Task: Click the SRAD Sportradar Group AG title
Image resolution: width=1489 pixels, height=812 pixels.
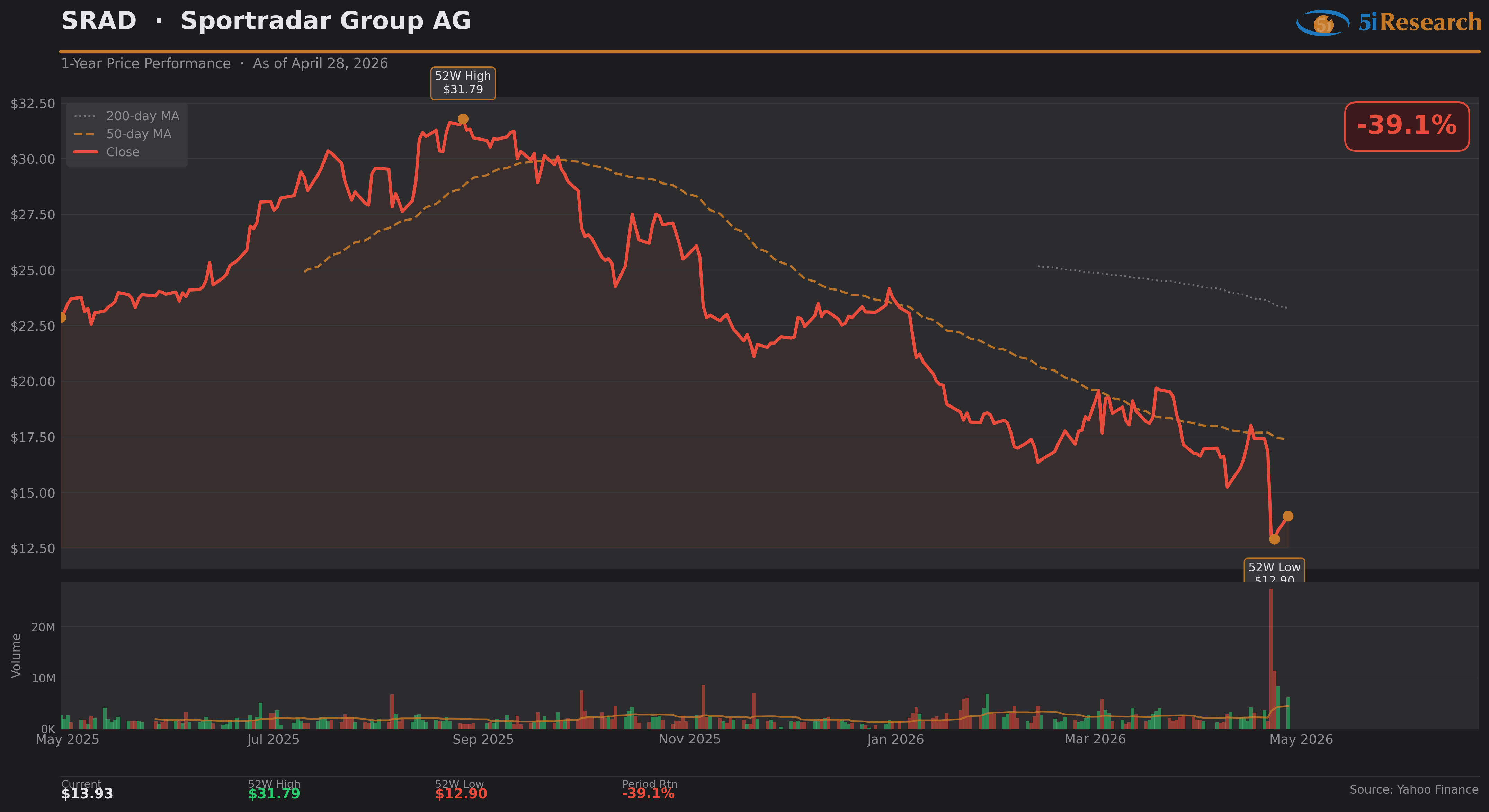Action: click(x=266, y=21)
